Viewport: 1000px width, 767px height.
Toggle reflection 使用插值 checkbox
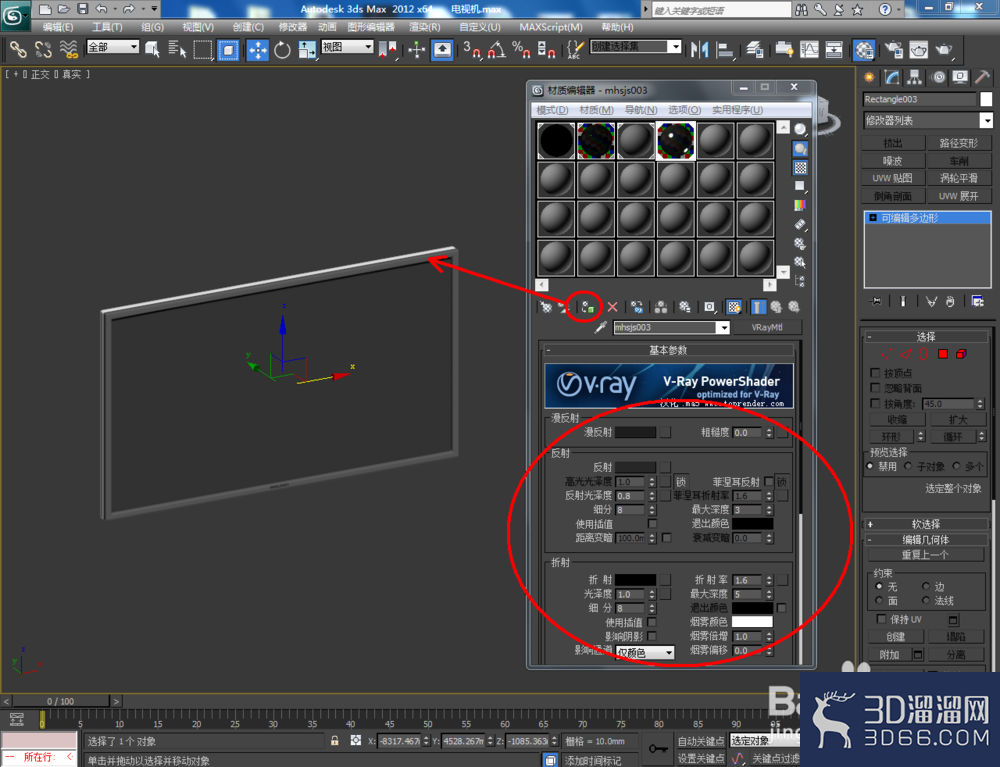[652, 523]
